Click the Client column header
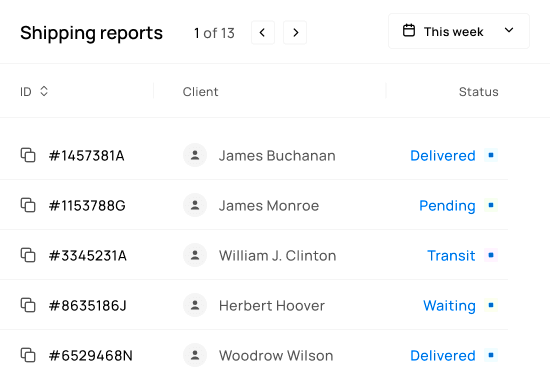Image resolution: width=550 pixels, height=385 pixels. 200,92
